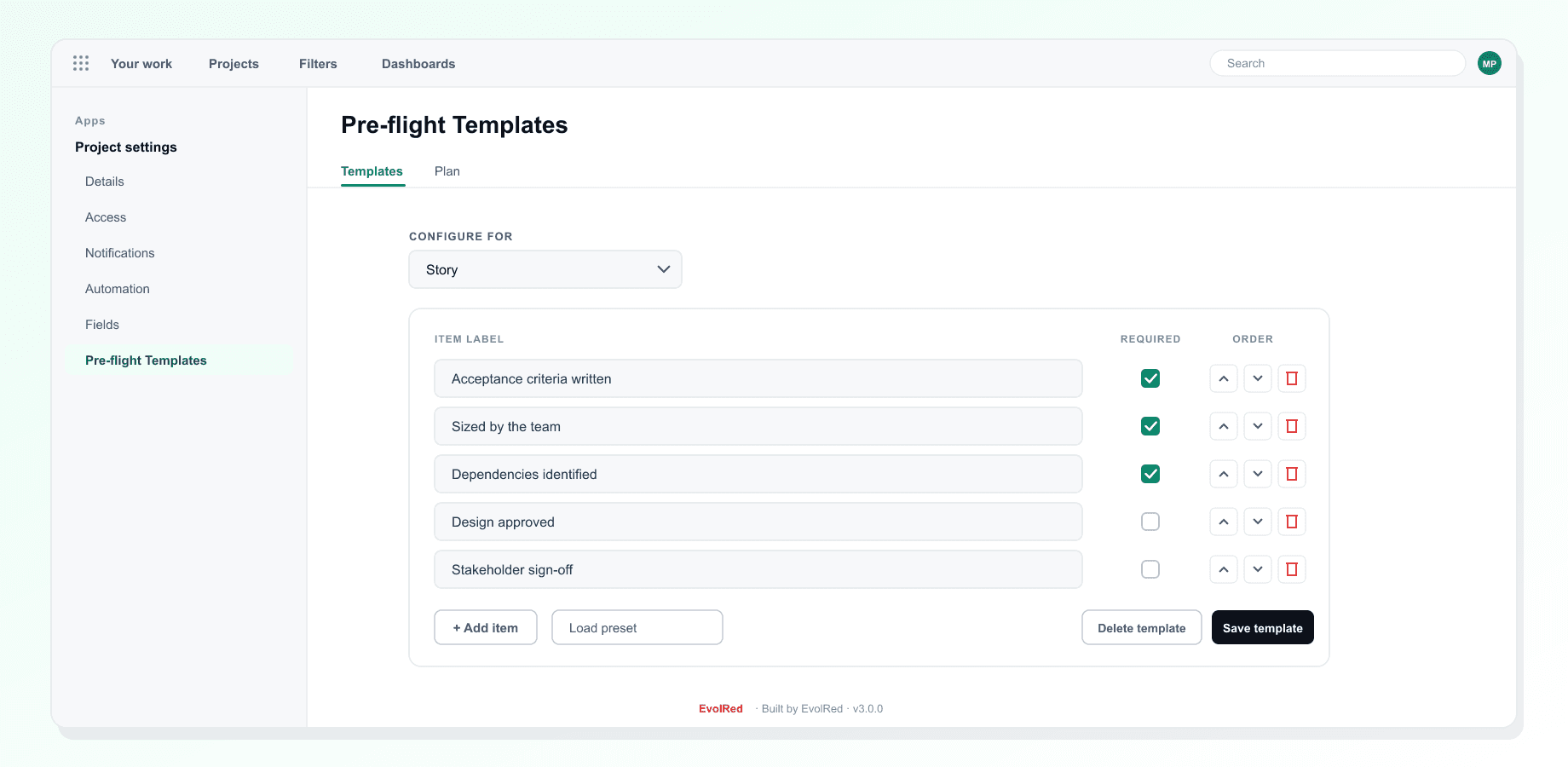Move Sized by the team down
The height and width of the screenshot is (767, 1568).
coord(1258,426)
